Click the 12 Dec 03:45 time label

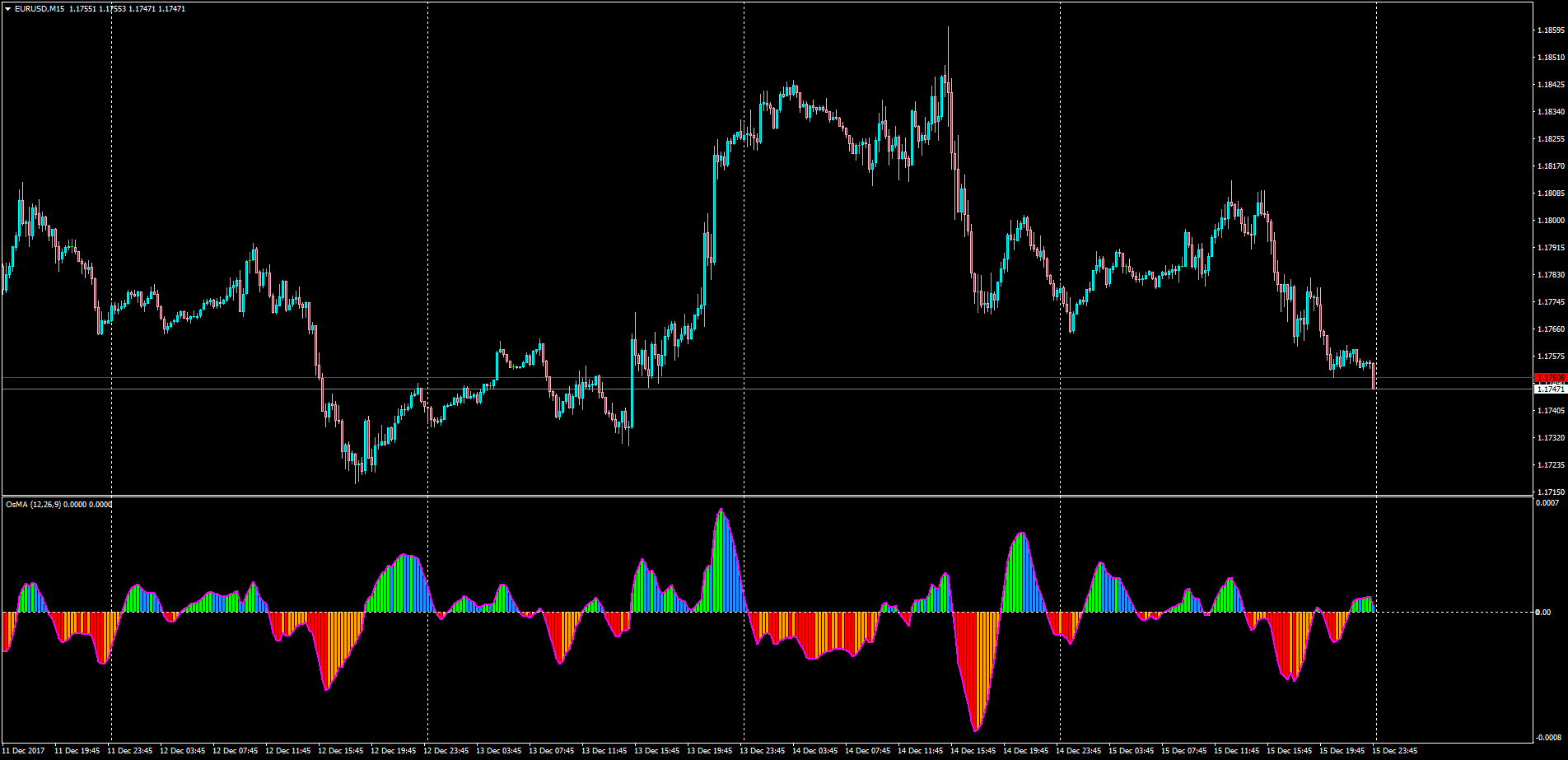pyautogui.click(x=183, y=751)
